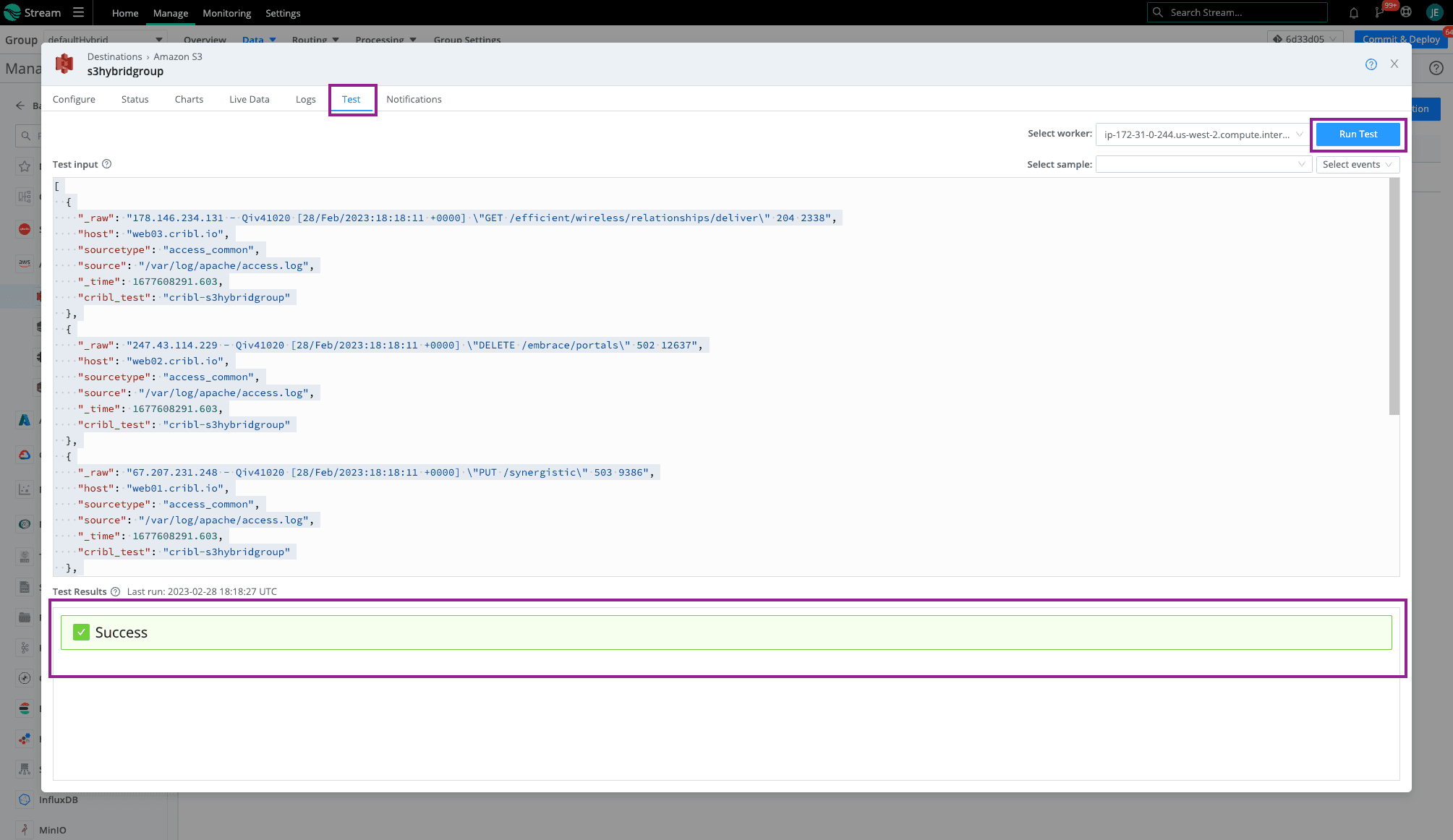
Task: Expand the Select worker dropdown
Action: coord(1203,134)
